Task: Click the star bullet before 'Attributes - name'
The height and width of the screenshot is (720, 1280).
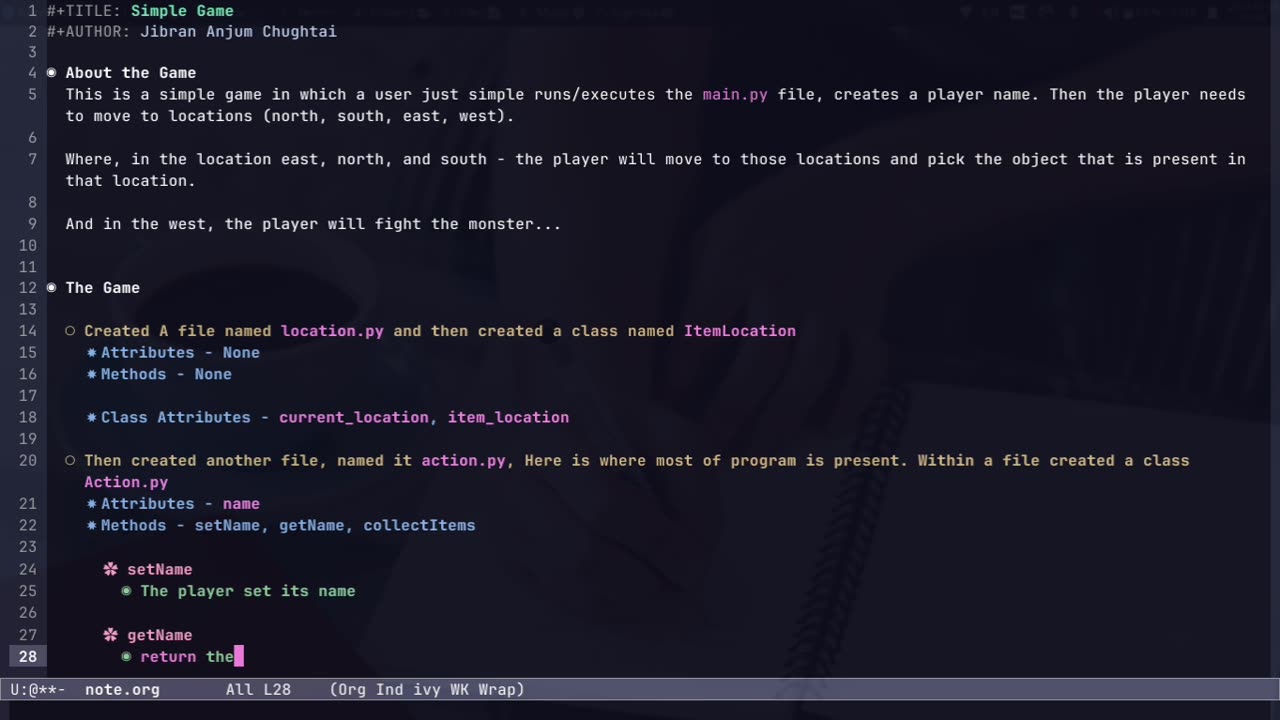Action: (x=91, y=504)
